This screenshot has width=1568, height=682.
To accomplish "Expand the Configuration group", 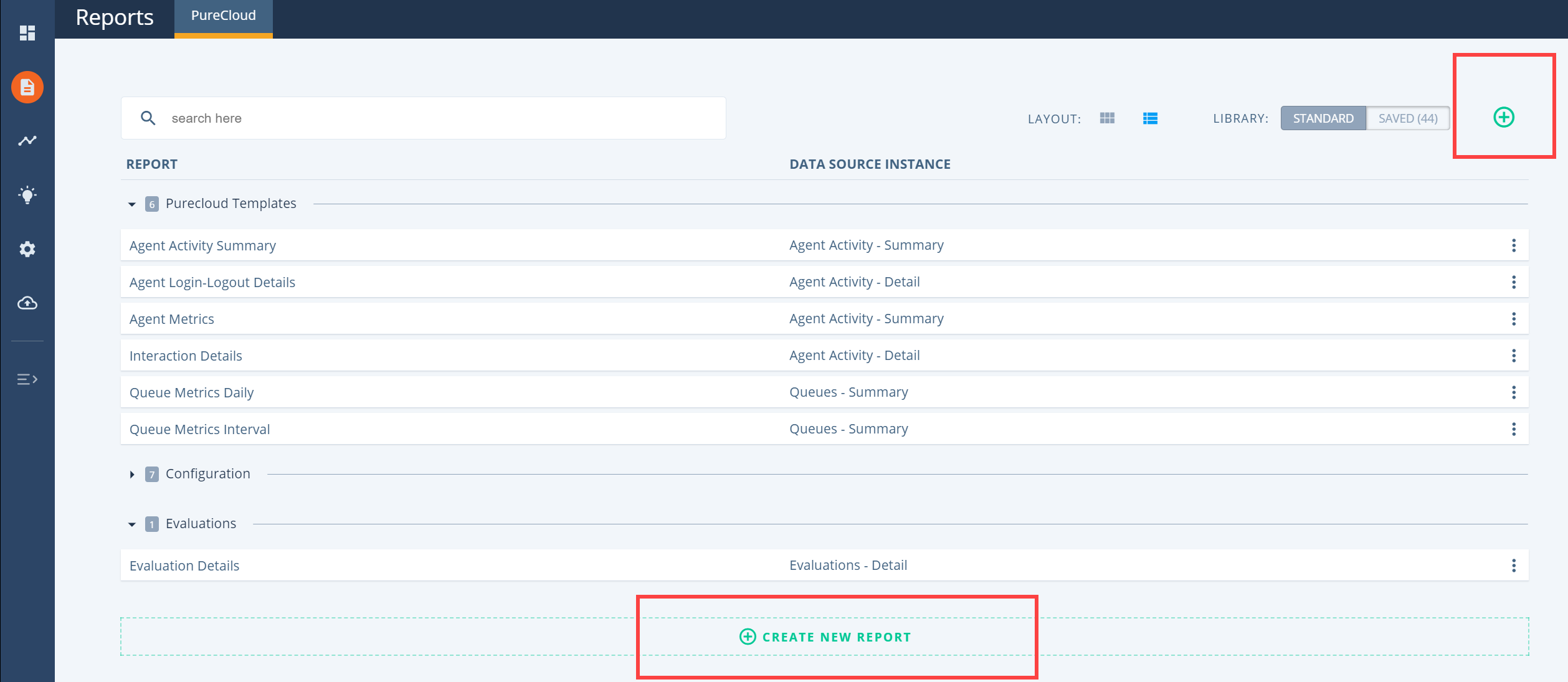I will 132,475.
